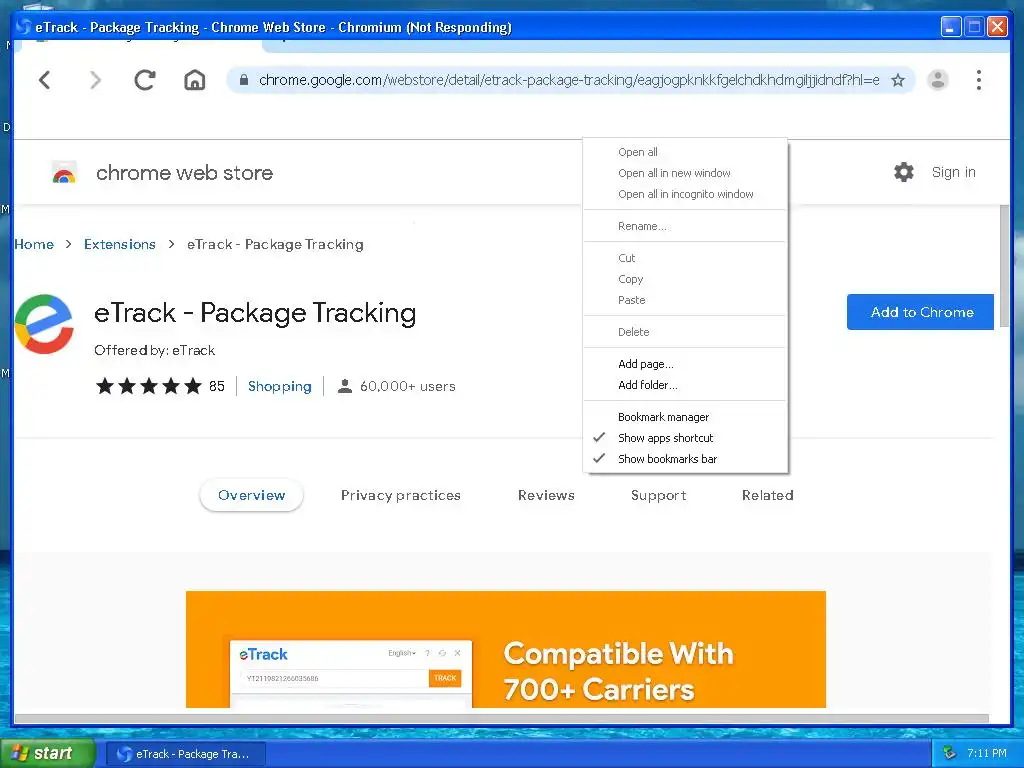Follow the Home breadcrumb link
Image resolution: width=1024 pixels, height=768 pixels.
click(34, 244)
